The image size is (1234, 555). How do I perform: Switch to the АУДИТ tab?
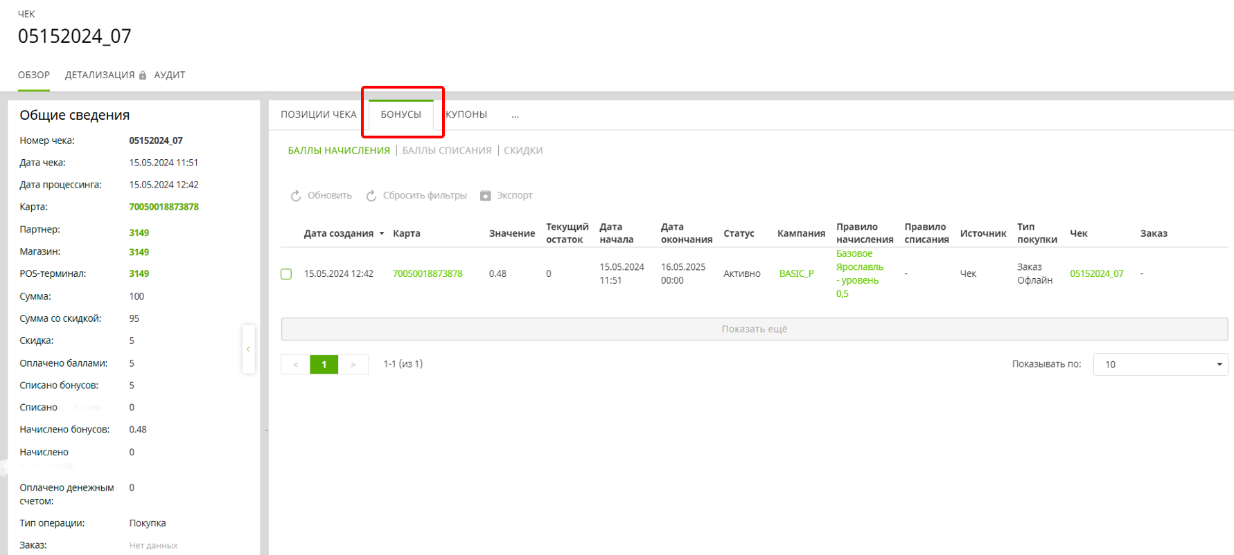point(169,75)
